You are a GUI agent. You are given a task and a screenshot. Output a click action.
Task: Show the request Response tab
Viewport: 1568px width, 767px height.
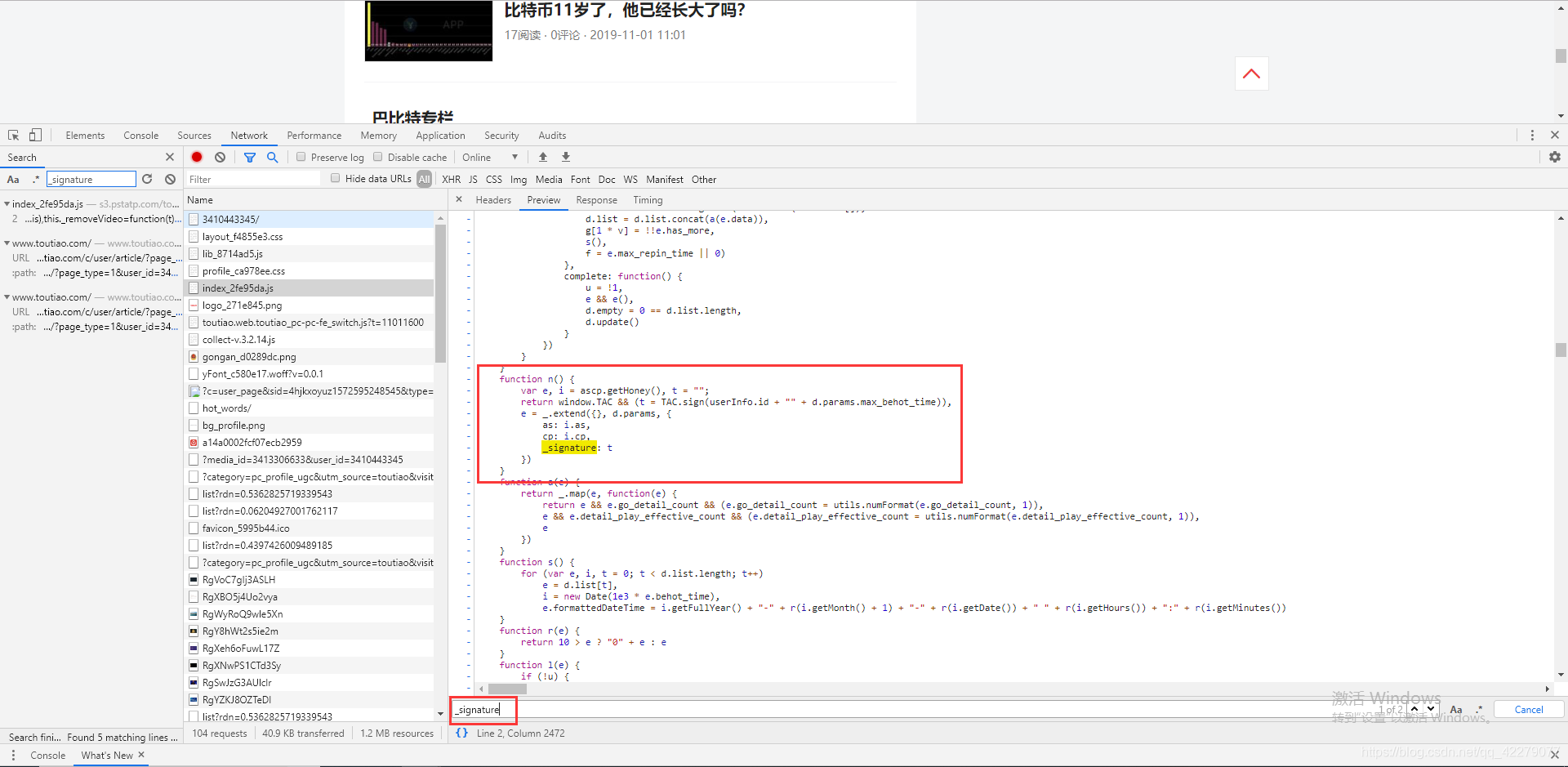[597, 199]
